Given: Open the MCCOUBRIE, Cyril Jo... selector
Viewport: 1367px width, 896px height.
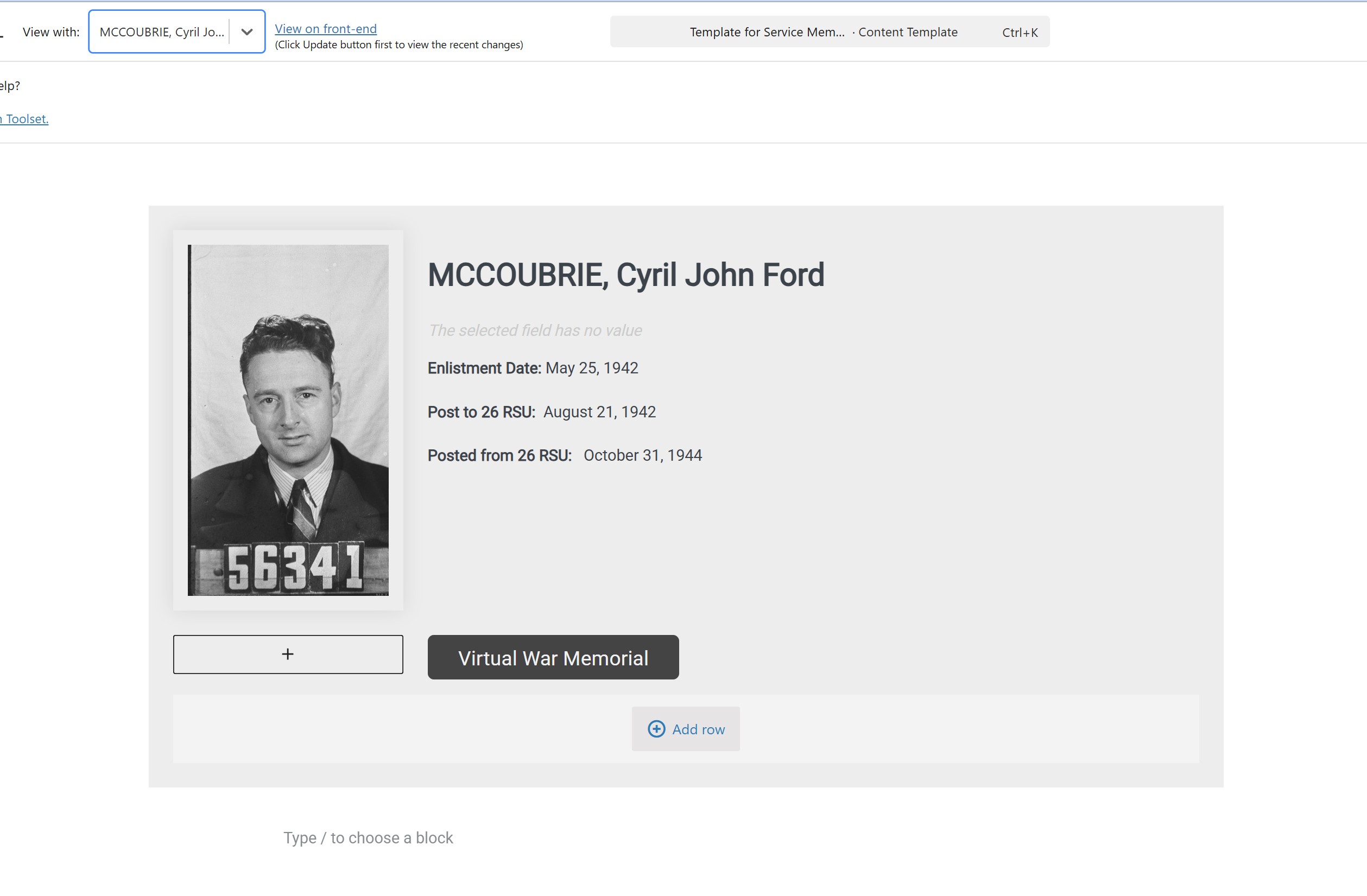Looking at the screenshot, I should pos(162,32).
